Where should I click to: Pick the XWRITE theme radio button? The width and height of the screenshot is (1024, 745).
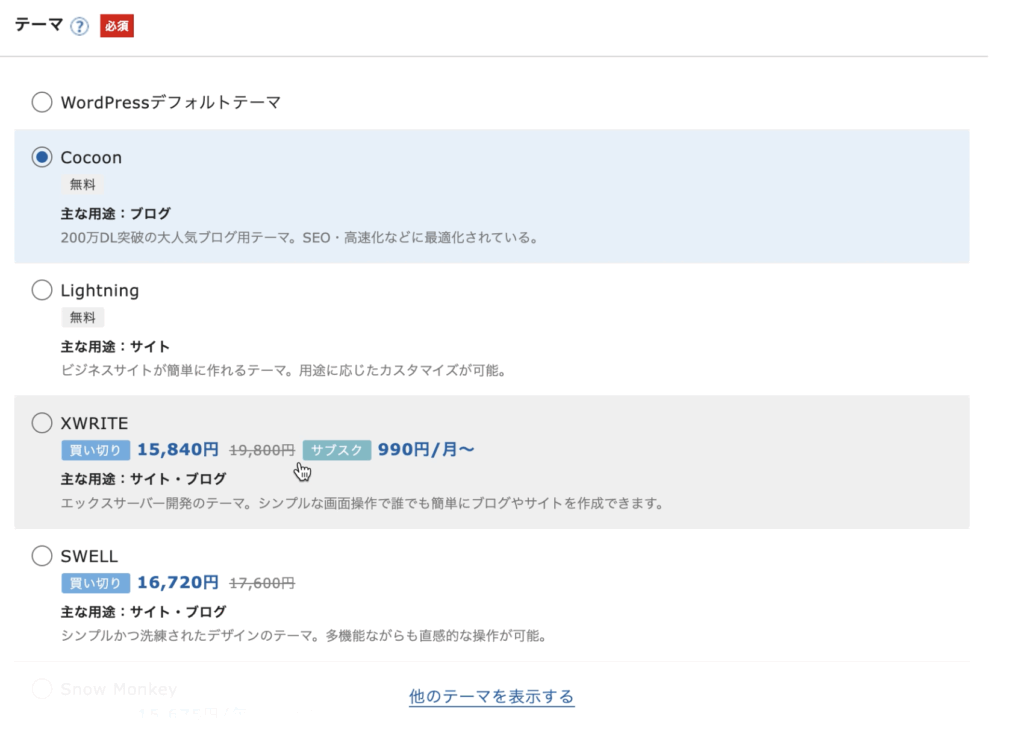coord(42,423)
